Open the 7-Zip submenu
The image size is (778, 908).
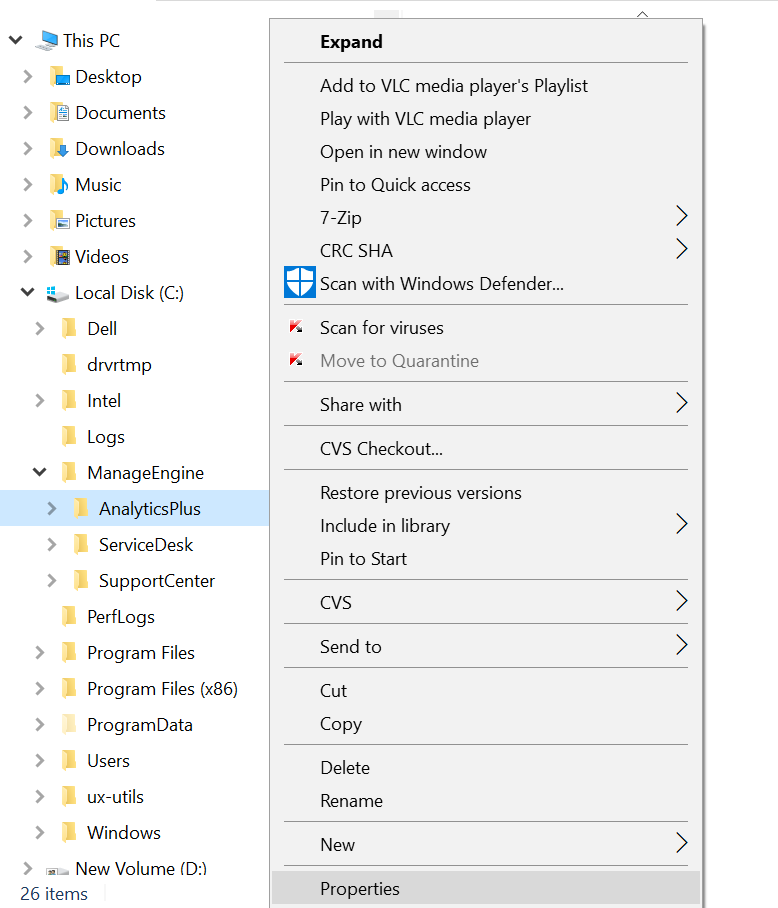tap(681, 217)
